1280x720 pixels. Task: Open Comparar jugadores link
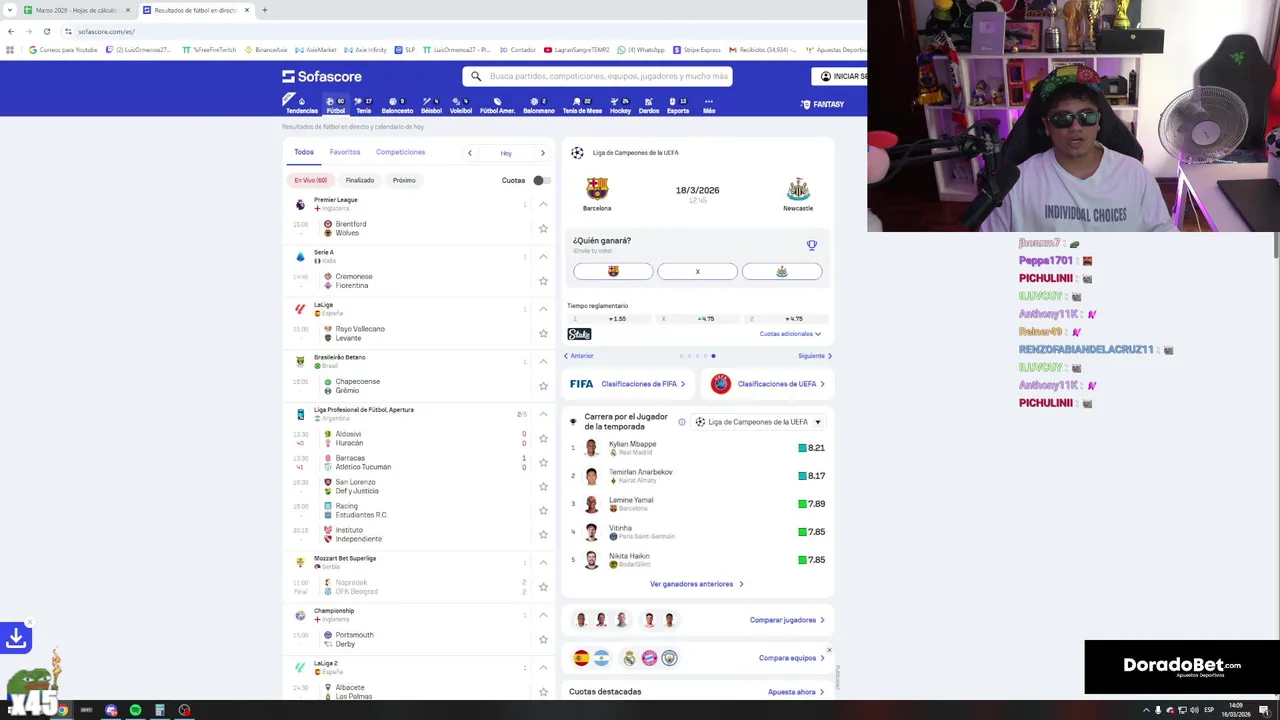(787, 620)
